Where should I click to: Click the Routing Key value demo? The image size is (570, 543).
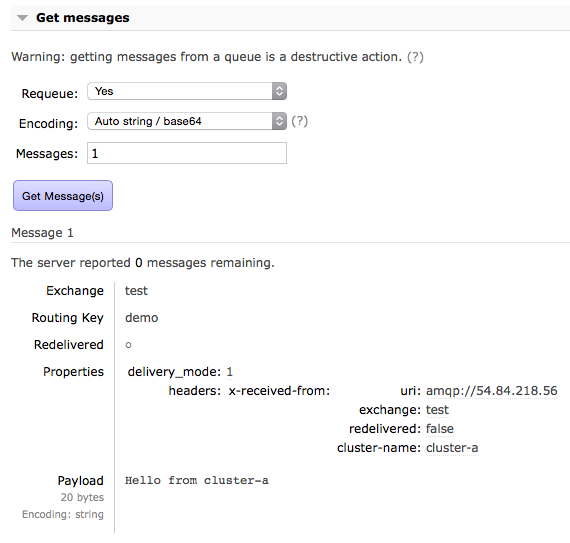[x=142, y=318]
